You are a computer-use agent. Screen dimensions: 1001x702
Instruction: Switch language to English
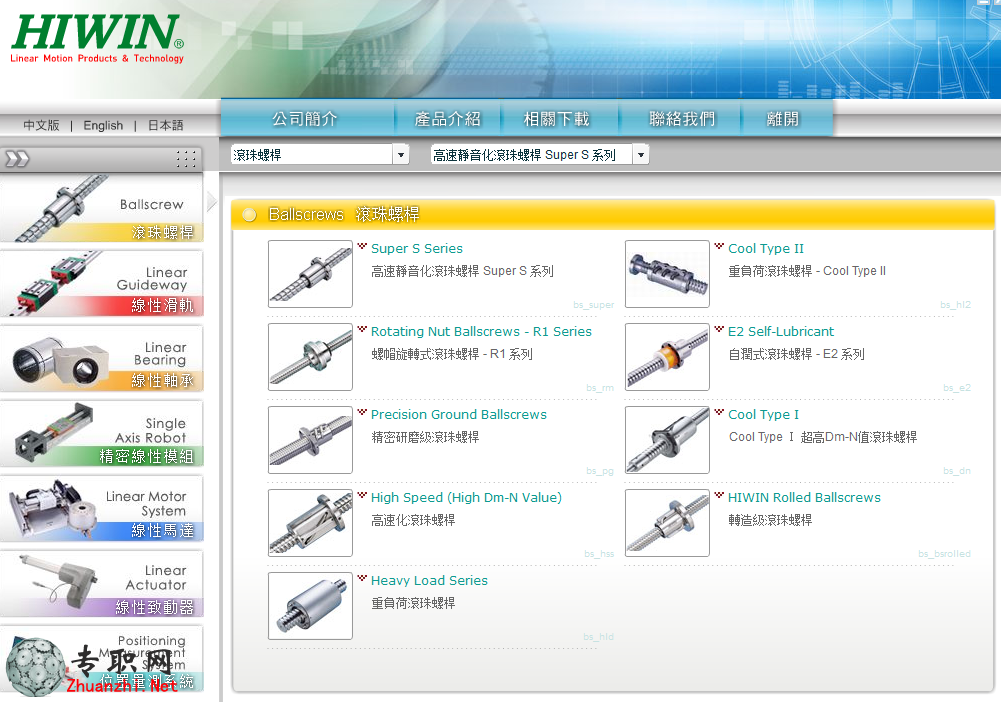coord(103,125)
